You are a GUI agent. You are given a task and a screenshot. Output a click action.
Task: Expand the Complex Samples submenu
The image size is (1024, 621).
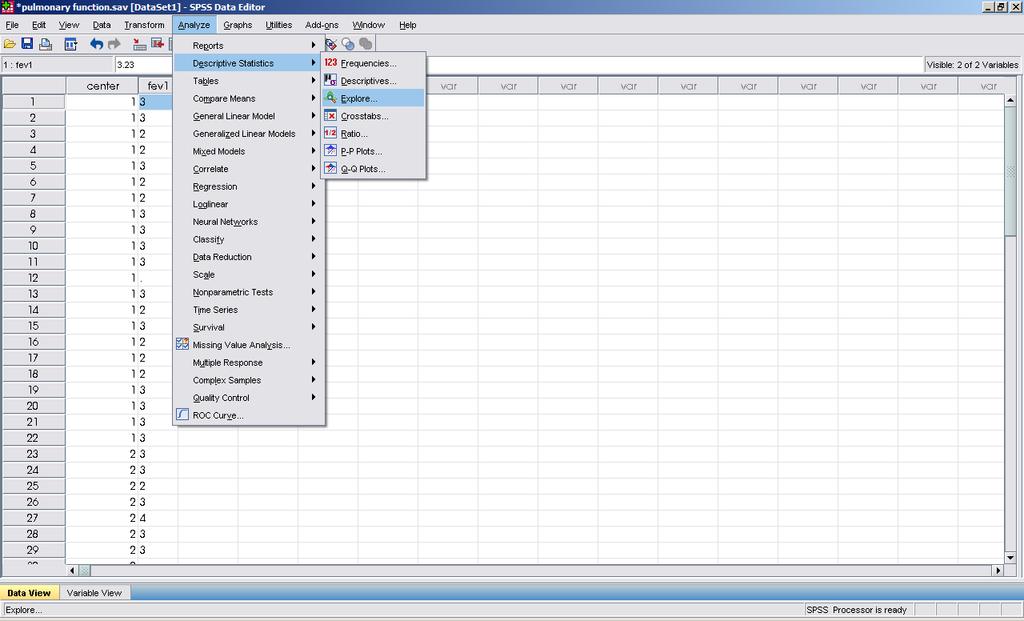pos(248,381)
